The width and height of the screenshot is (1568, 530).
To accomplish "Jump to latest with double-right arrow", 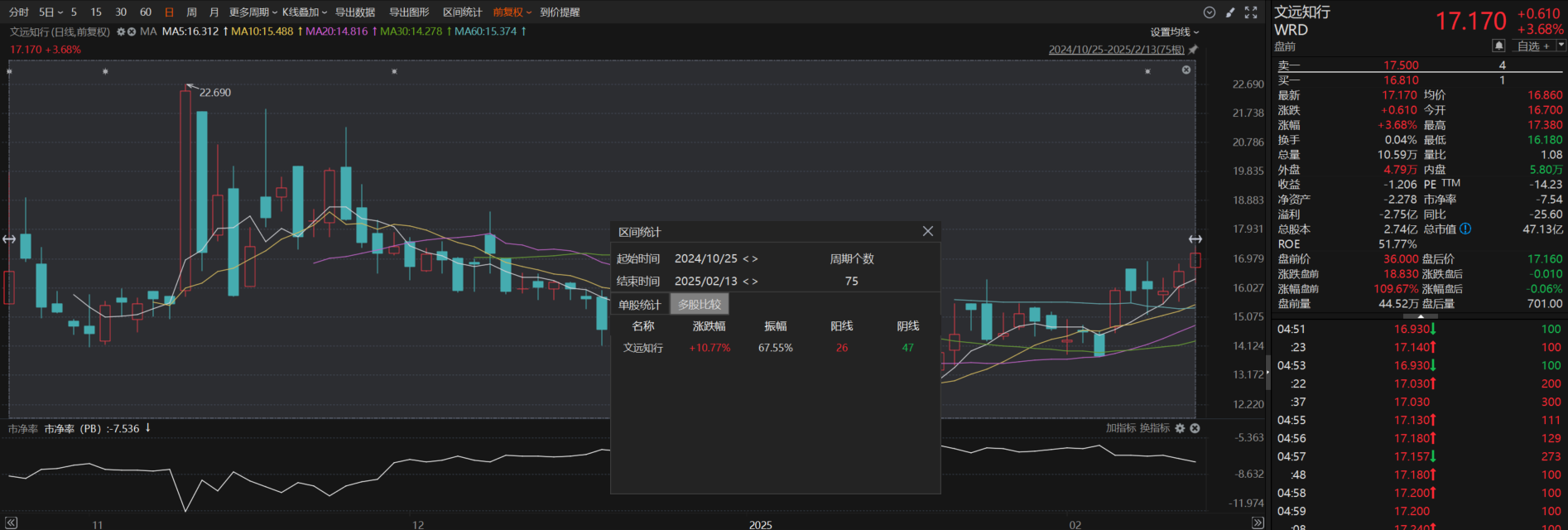I will coord(1258,523).
